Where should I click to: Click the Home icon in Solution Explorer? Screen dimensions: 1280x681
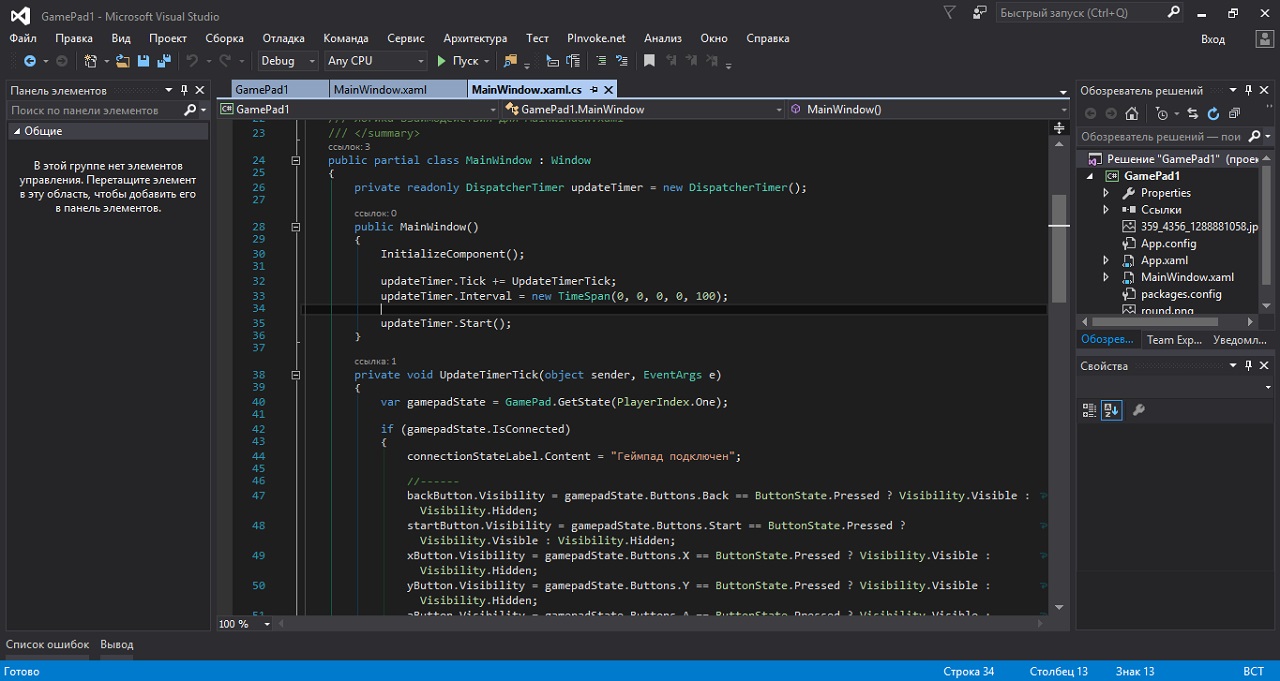click(1131, 114)
